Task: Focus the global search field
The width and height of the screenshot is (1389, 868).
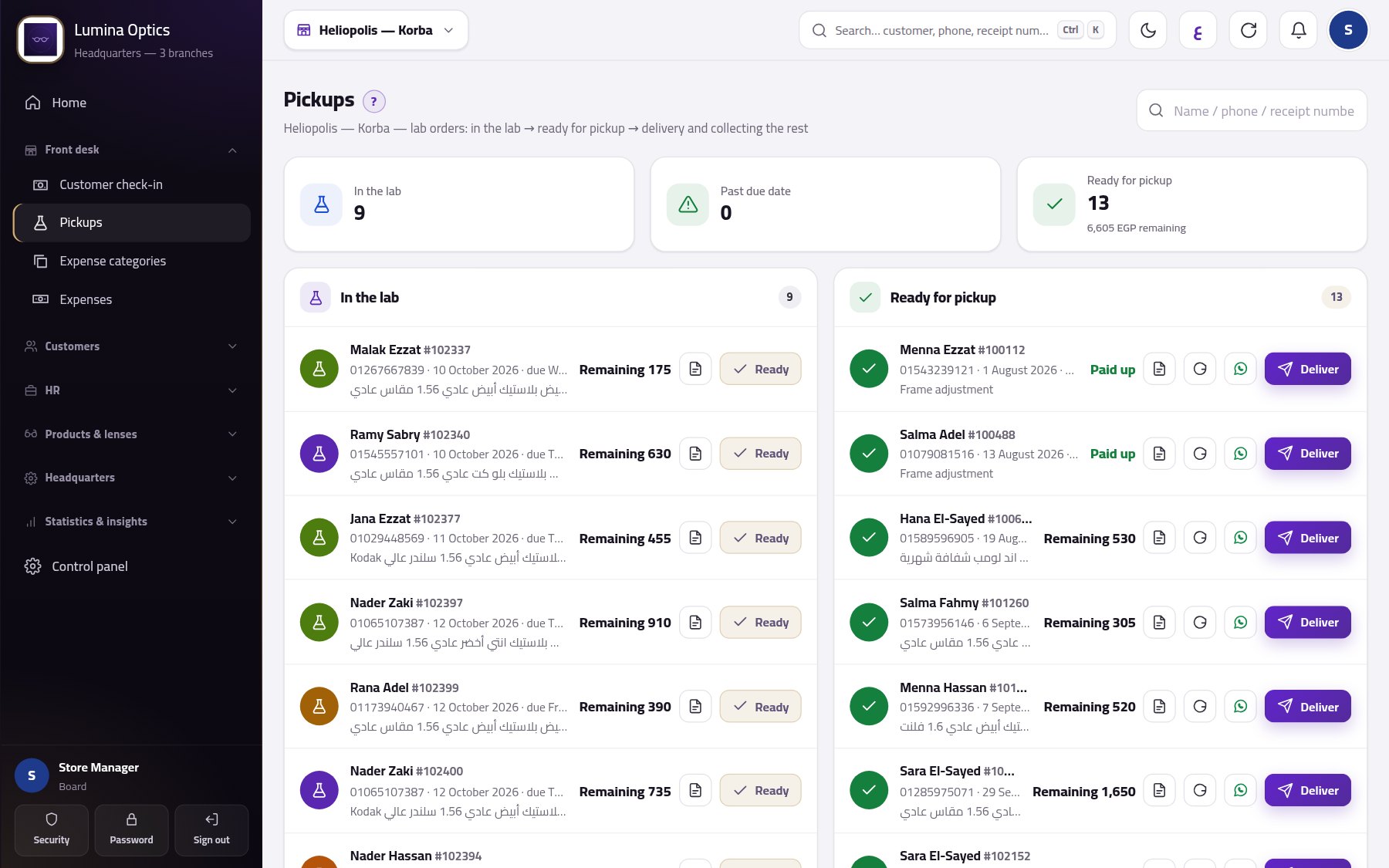Action: pos(958,31)
